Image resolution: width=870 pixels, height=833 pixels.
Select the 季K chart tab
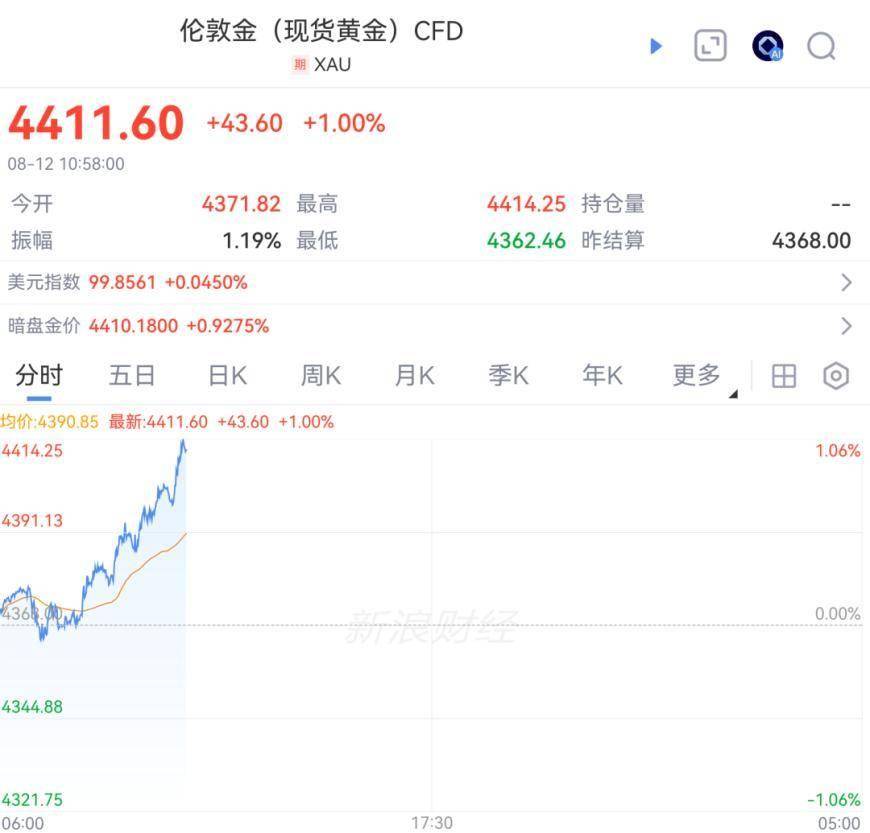point(508,376)
